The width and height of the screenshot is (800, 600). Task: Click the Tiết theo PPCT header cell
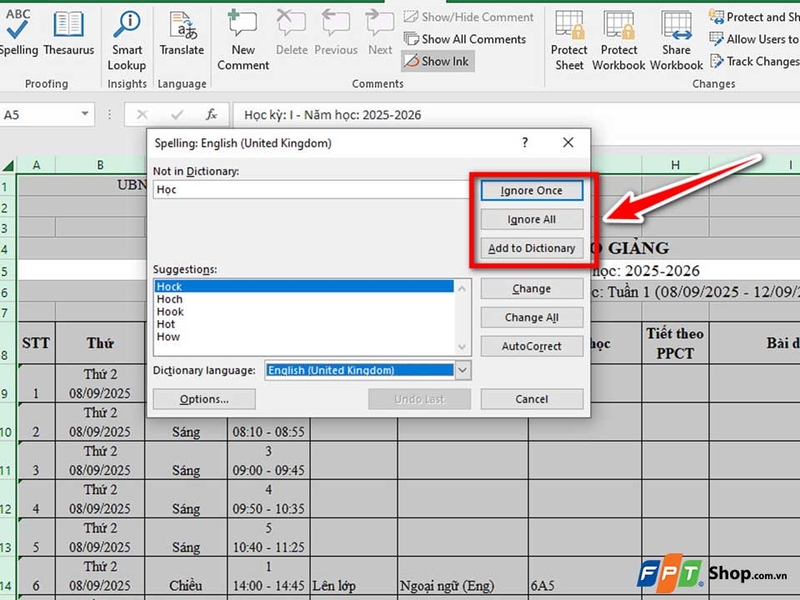[675, 343]
